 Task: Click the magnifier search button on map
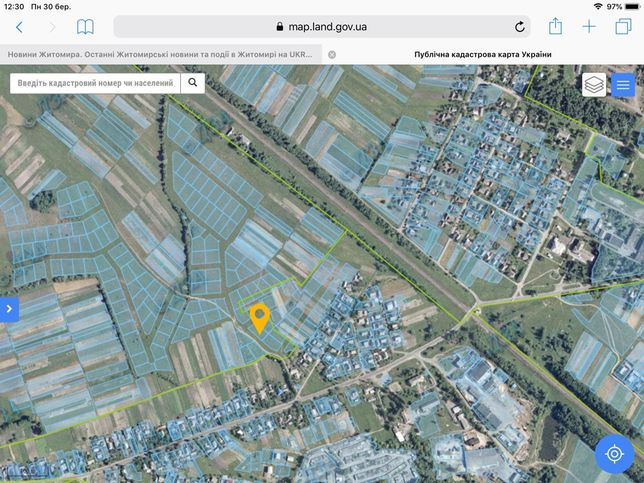(193, 83)
